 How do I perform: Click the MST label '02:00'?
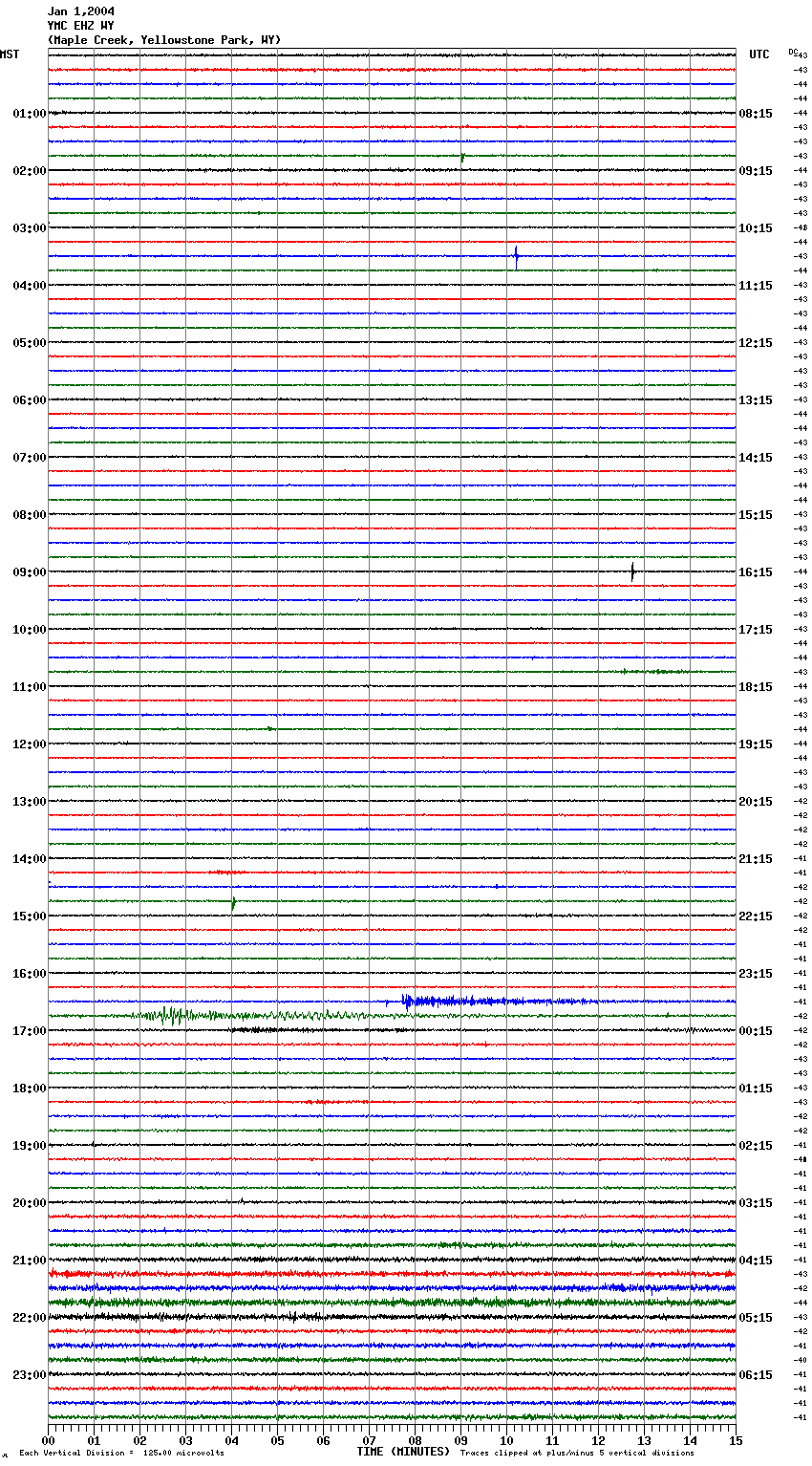click(30, 171)
